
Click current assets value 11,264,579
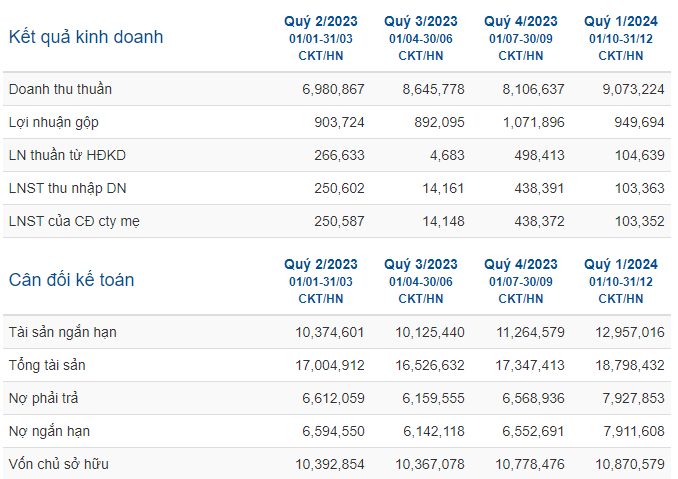click(530, 332)
